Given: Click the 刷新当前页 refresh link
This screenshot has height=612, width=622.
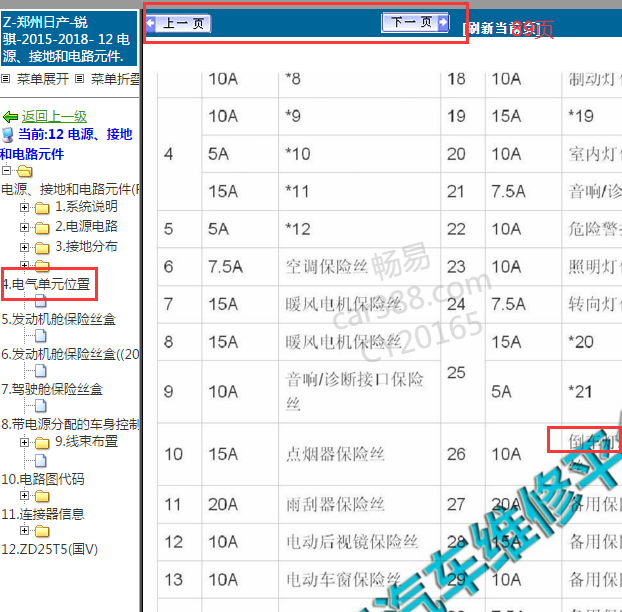Looking at the screenshot, I should tap(502, 29).
